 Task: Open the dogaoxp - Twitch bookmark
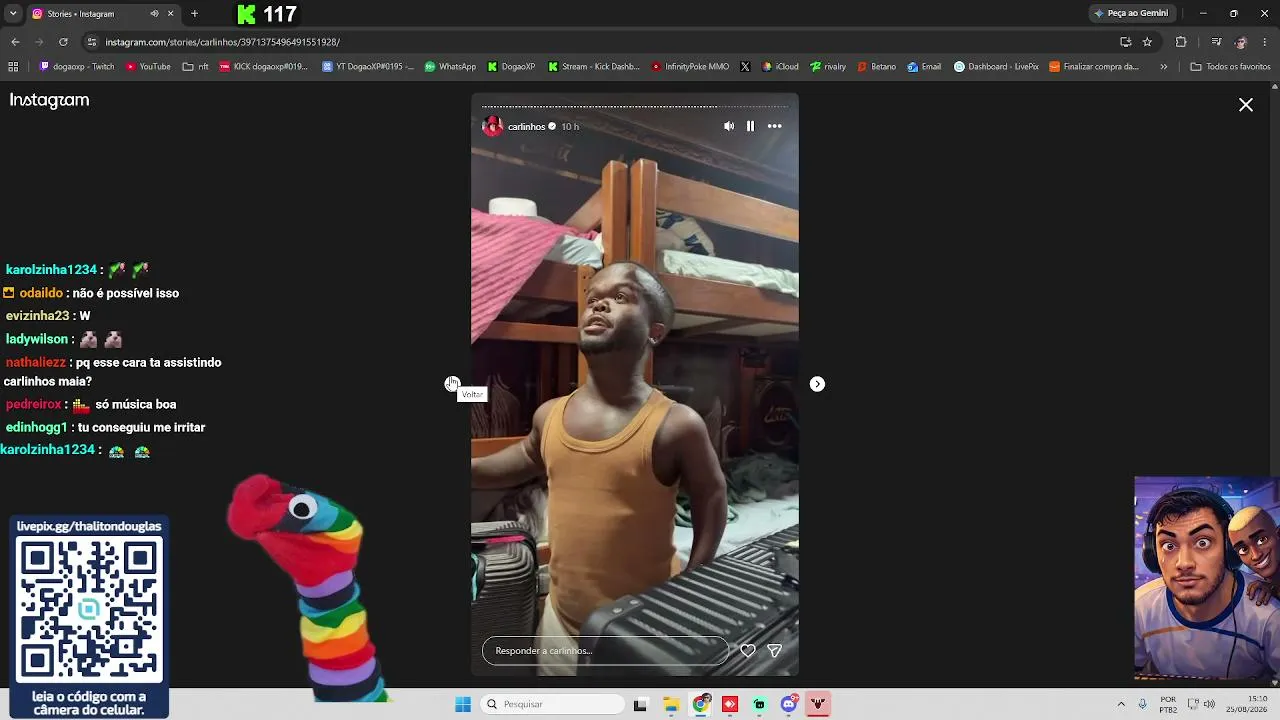coord(77,67)
